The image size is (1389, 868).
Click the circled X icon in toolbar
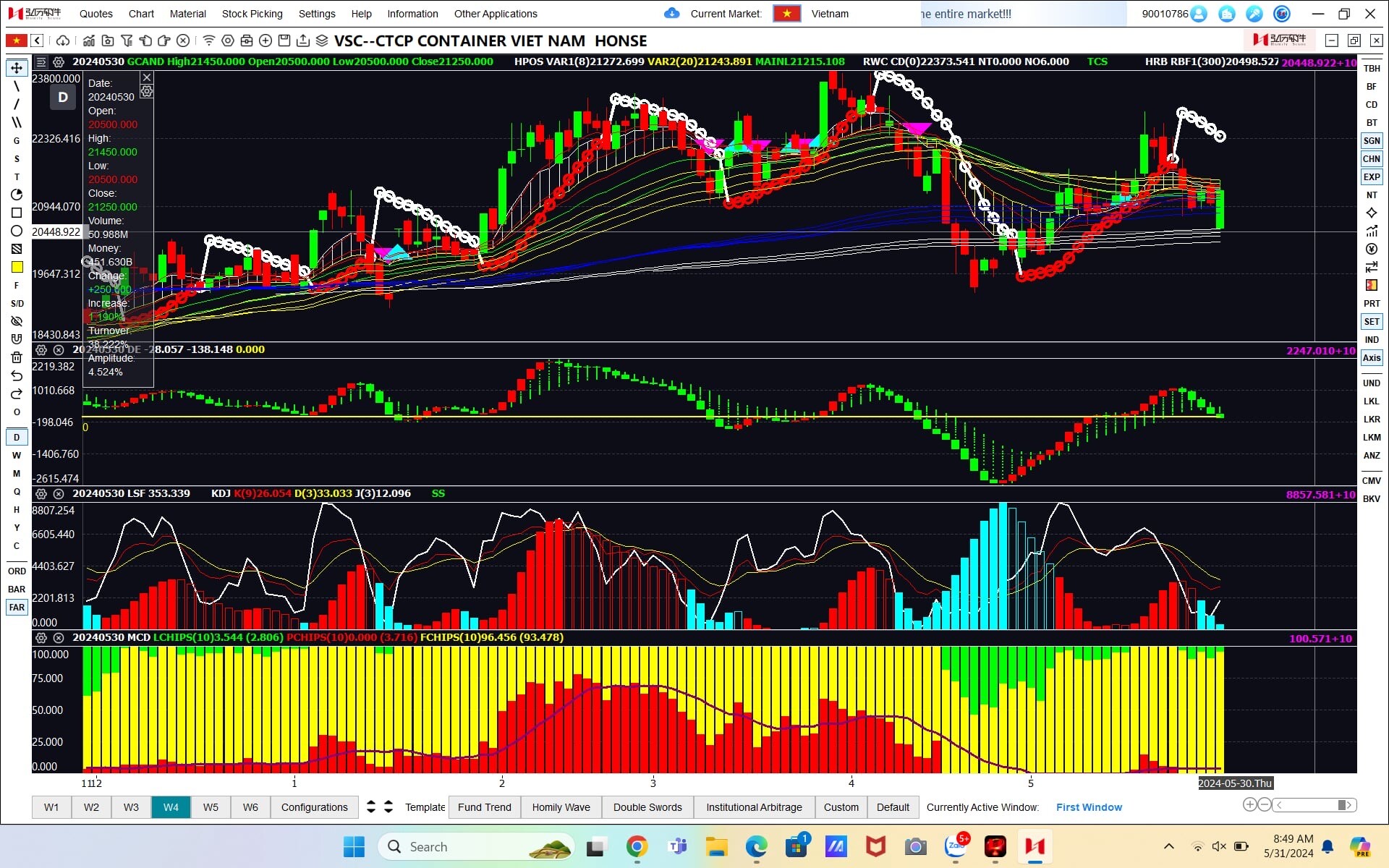183,41
